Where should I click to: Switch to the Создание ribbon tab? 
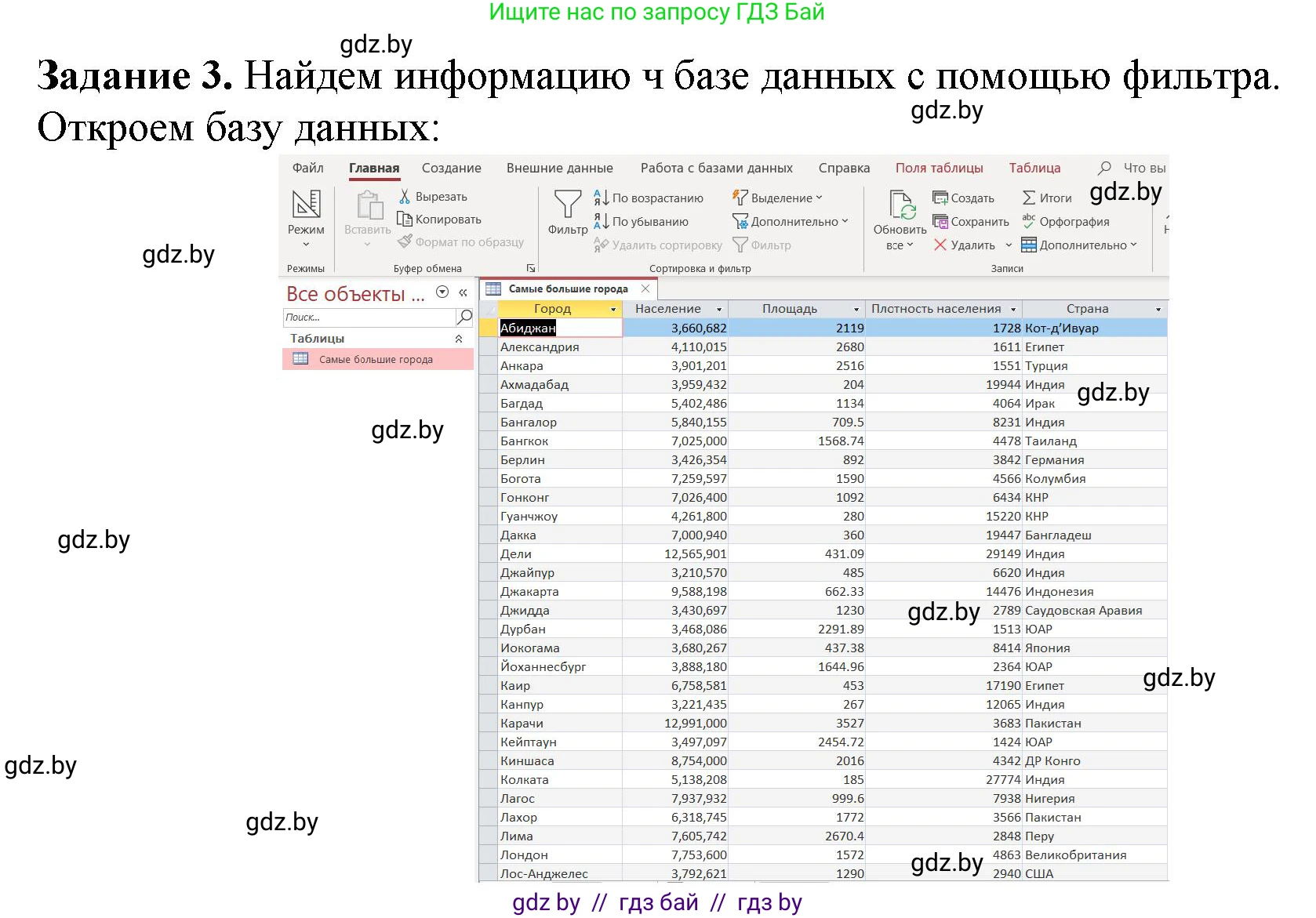(451, 167)
